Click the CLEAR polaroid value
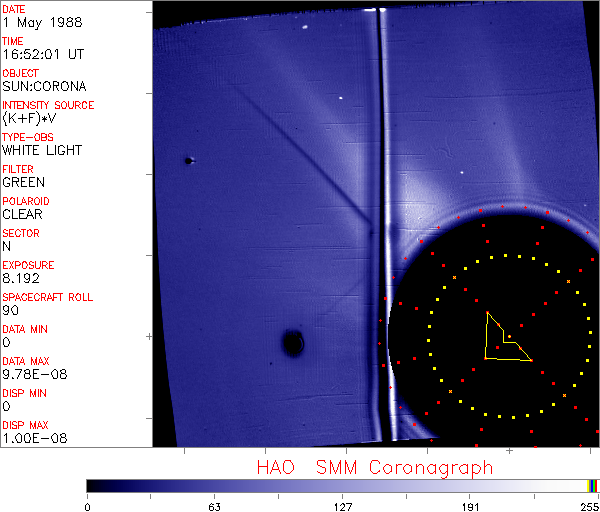The width and height of the screenshot is (600, 512). coord(23,215)
